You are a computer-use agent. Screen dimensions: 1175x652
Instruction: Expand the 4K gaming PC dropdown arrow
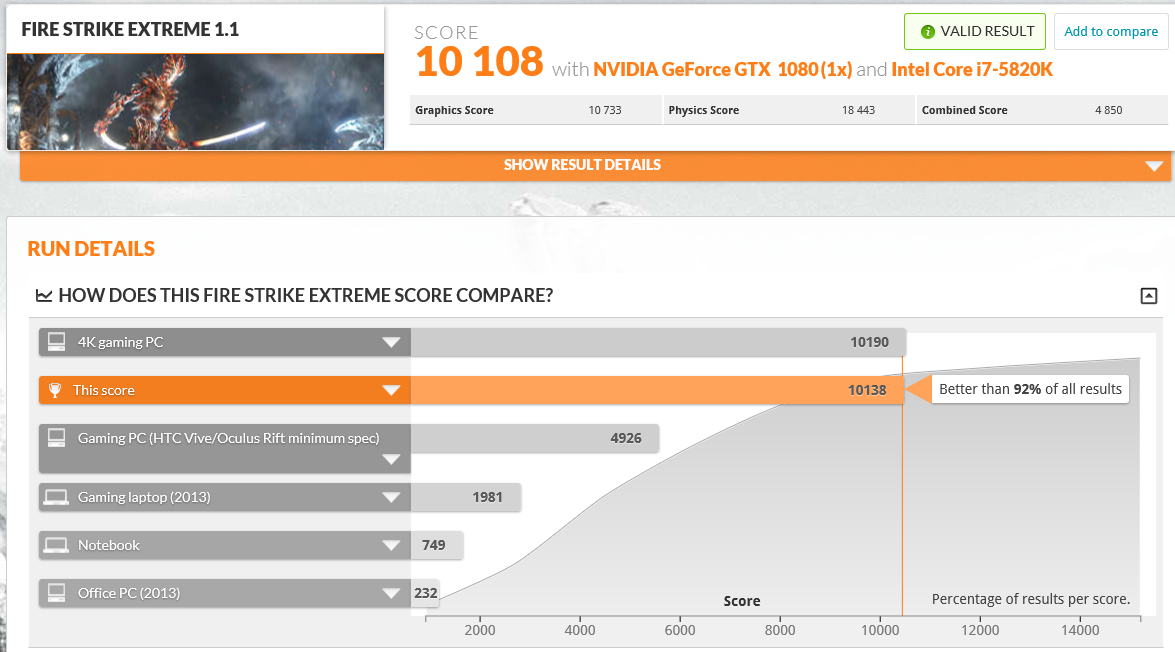tap(391, 342)
